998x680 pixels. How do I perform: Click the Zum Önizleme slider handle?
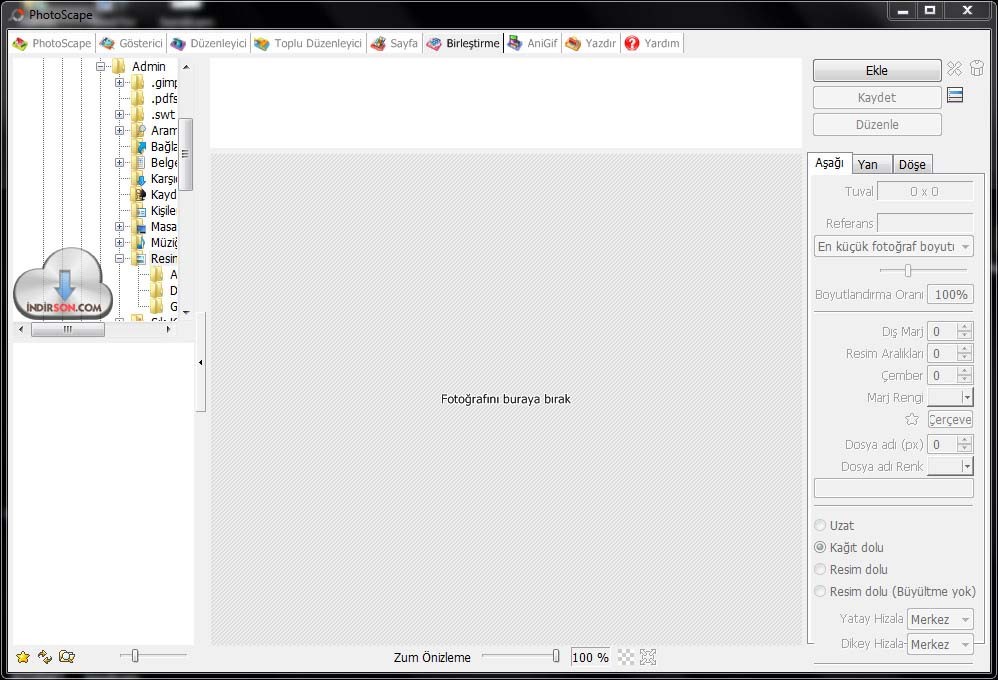point(556,656)
